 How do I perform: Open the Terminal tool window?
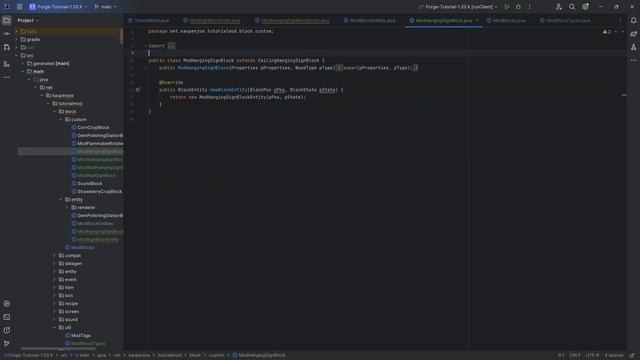click(7, 317)
